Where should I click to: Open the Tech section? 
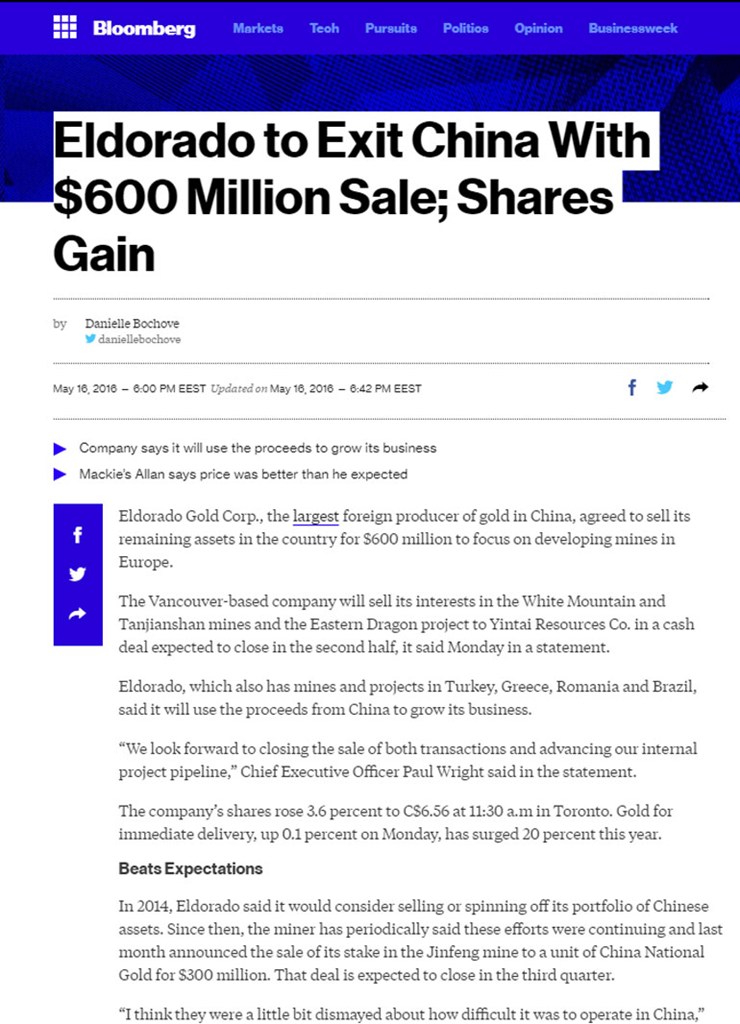point(324,29)
